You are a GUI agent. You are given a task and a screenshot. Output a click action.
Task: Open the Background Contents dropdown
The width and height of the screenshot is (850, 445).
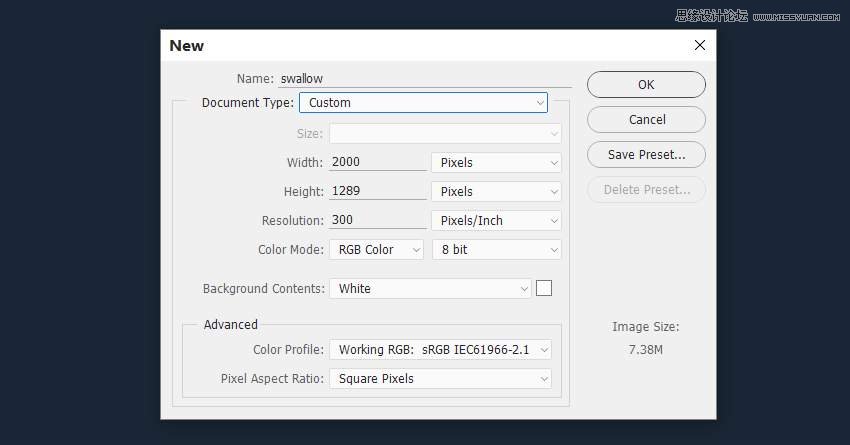pos(430,288)
